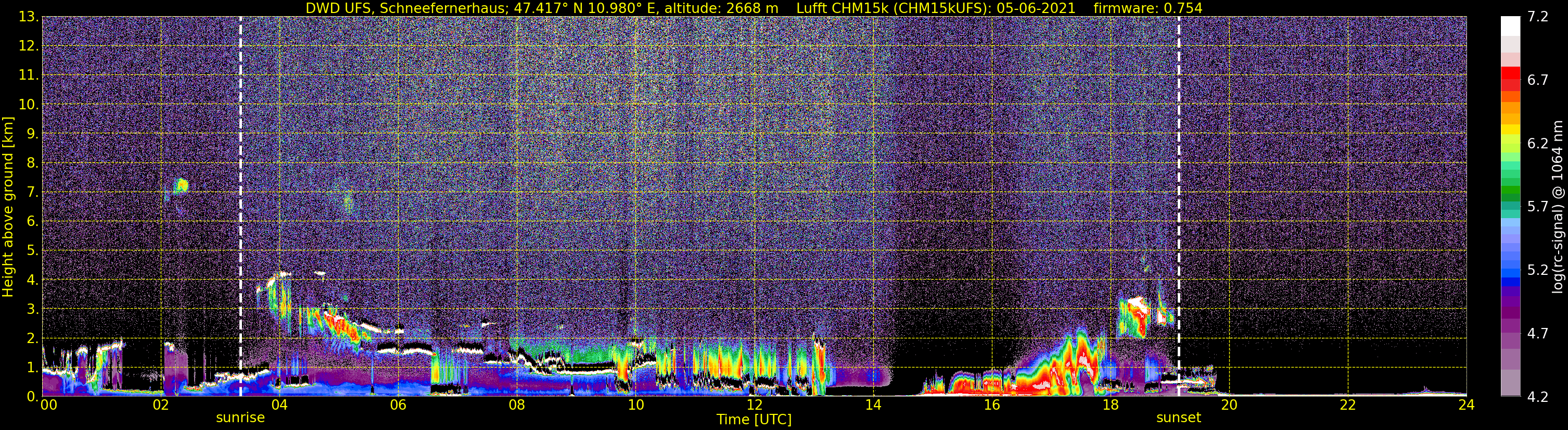Click the "6.7" value on the color bar
Screen dimensions: 1568x430
pos(1538,80)
